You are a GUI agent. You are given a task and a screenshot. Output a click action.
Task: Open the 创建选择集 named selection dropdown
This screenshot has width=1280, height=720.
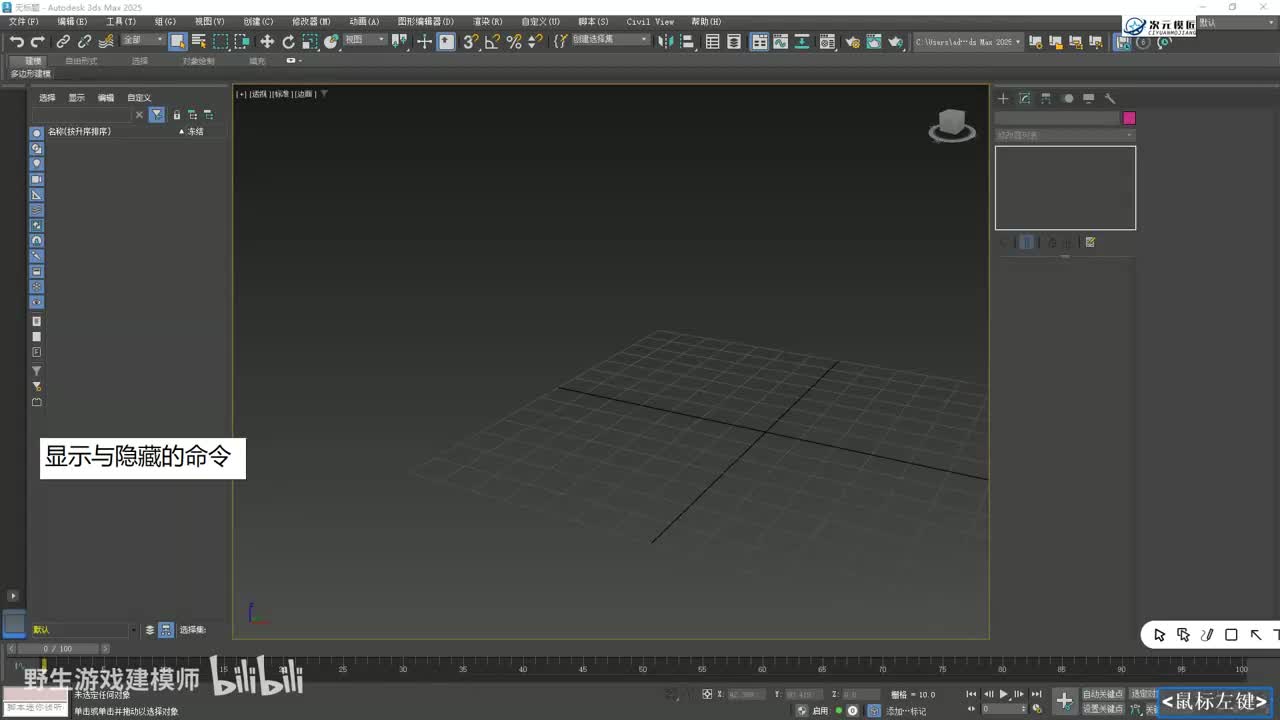[610, 40]
